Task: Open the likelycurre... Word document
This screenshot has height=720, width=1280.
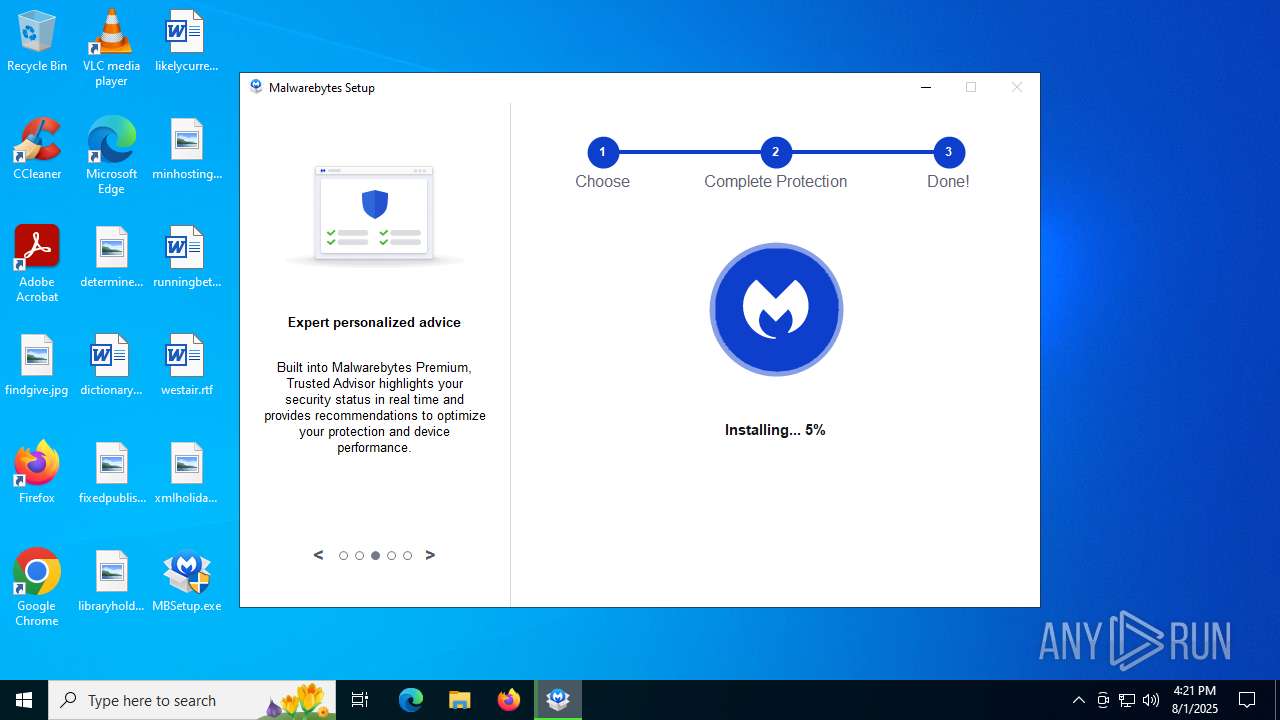Action: tap(186, 41)
